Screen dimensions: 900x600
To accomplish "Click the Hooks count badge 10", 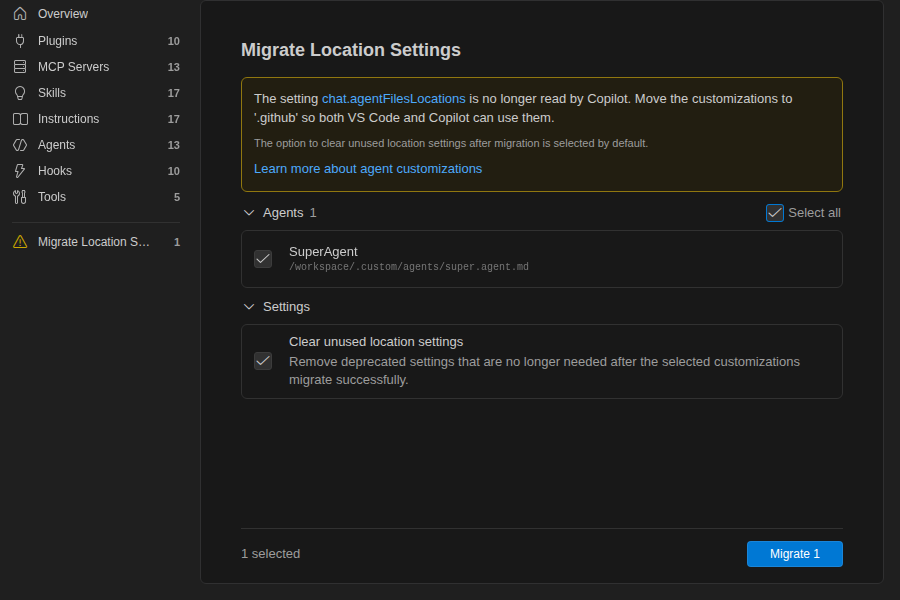I will (x=173, y=171).
